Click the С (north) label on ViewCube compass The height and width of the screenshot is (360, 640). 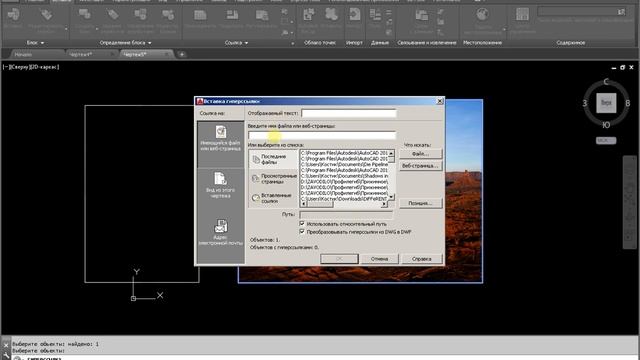point(606,82)
